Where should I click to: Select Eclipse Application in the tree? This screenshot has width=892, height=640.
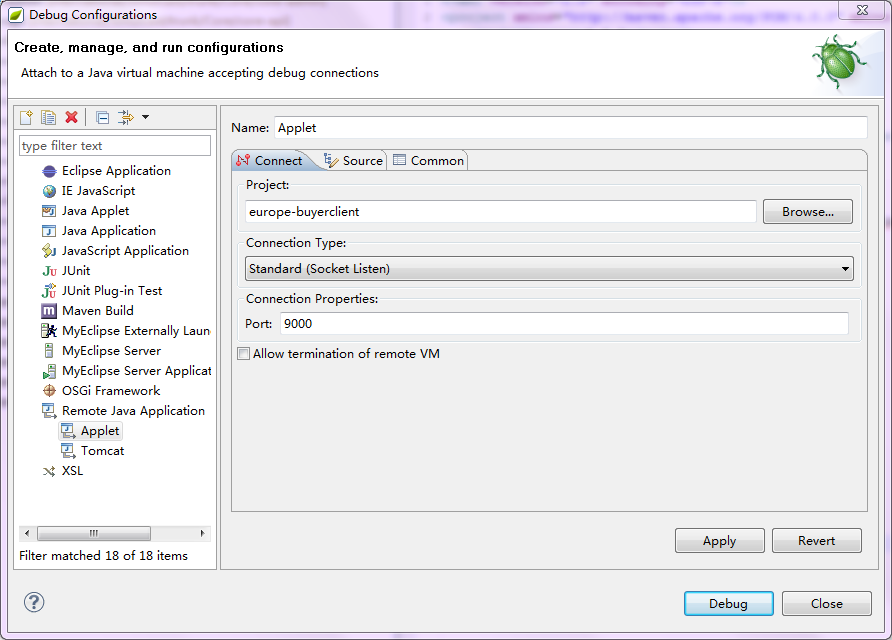click(x=116, y=171)
